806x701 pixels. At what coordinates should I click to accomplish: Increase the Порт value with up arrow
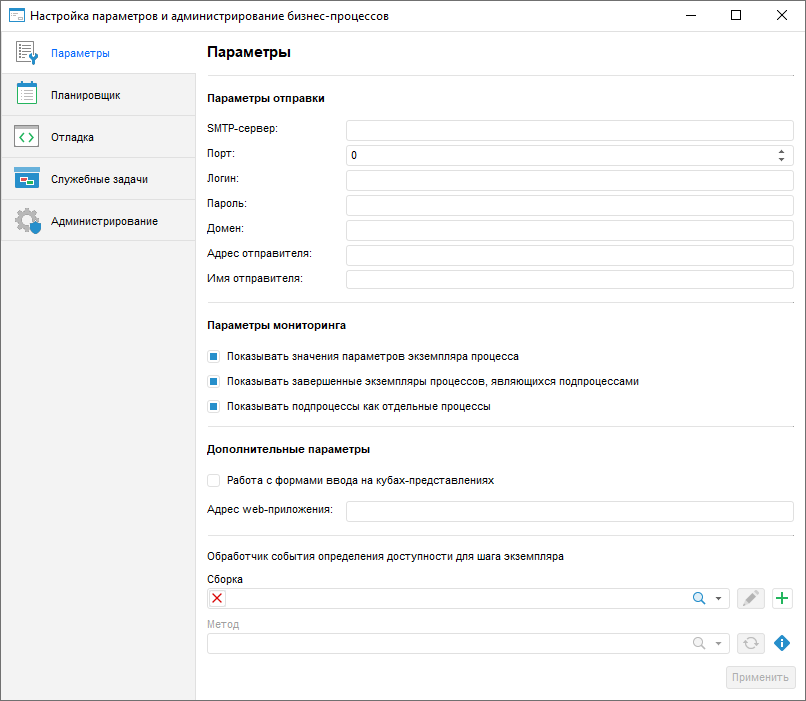781,151
